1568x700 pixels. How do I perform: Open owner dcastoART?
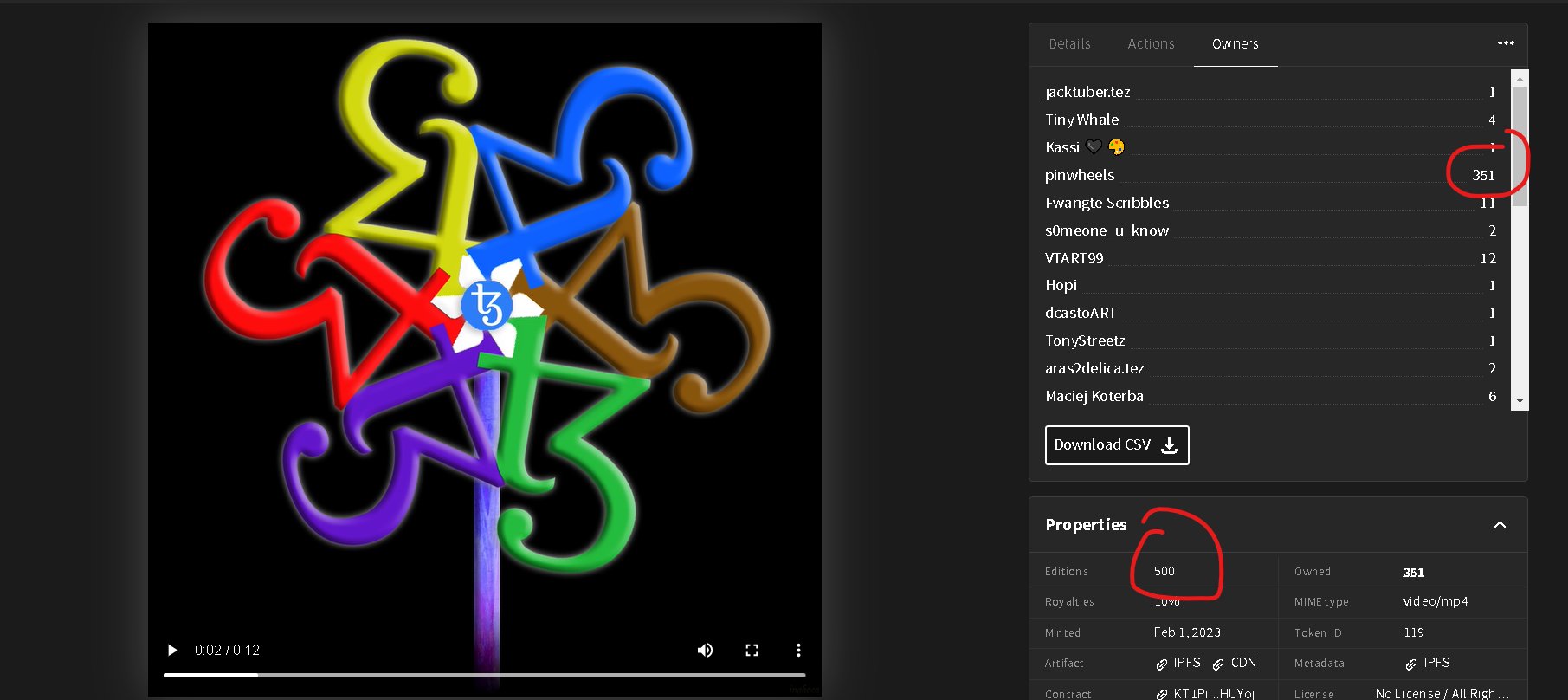[x=1081, y=313]
